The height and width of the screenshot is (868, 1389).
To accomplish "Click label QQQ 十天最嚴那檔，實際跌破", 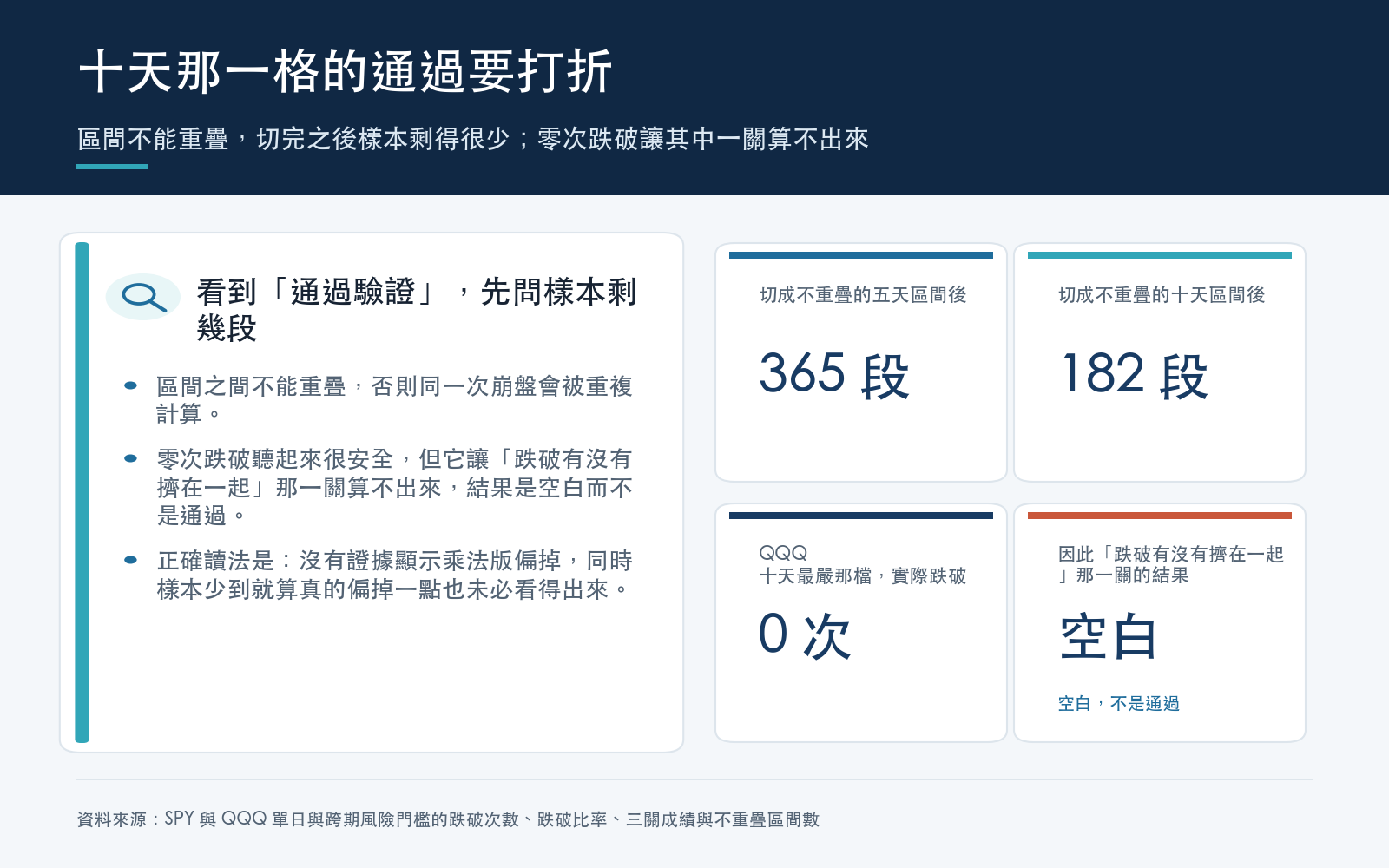I will tap(863, 564).
